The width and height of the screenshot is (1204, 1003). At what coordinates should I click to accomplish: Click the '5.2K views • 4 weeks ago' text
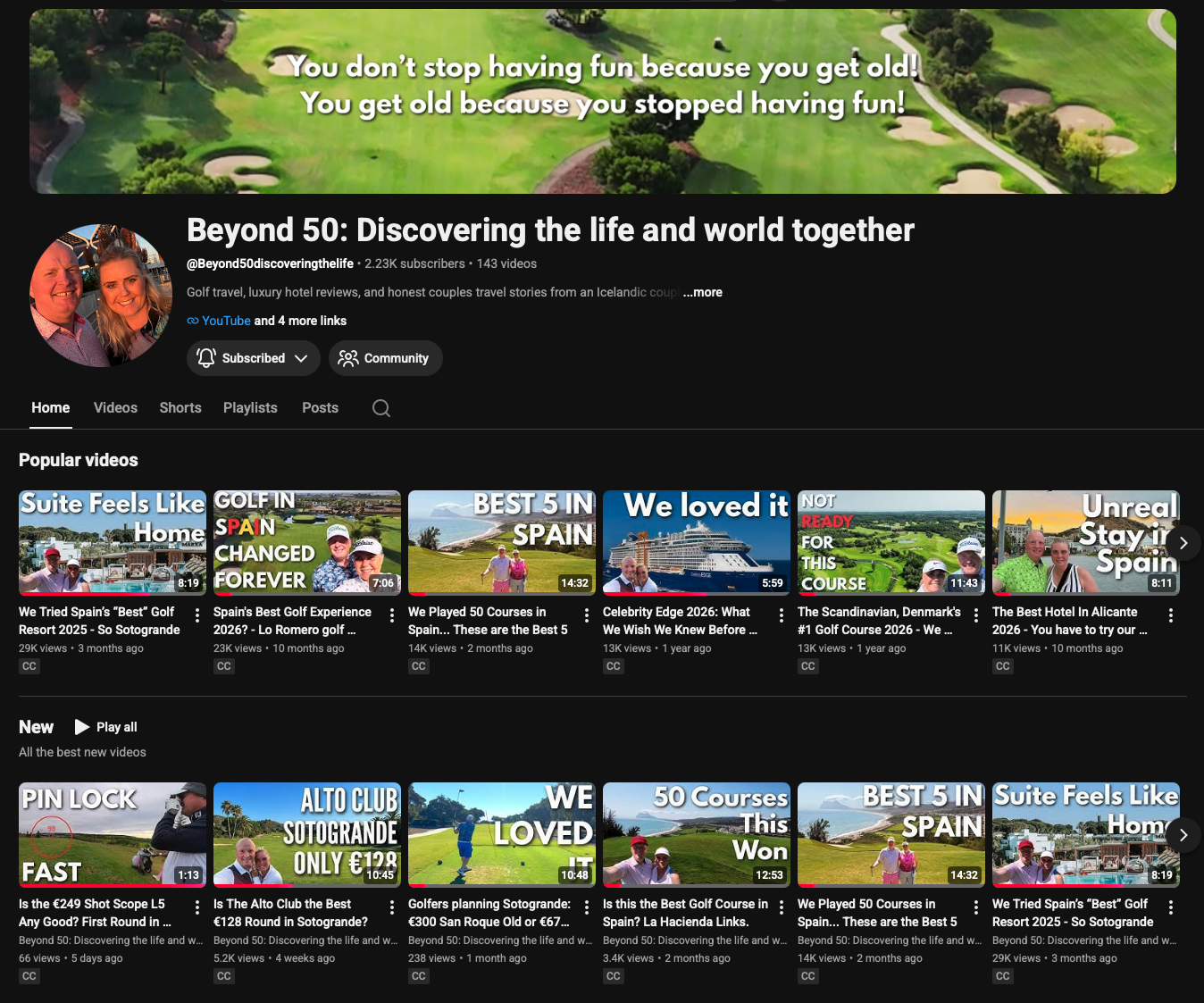coord(274,958)
